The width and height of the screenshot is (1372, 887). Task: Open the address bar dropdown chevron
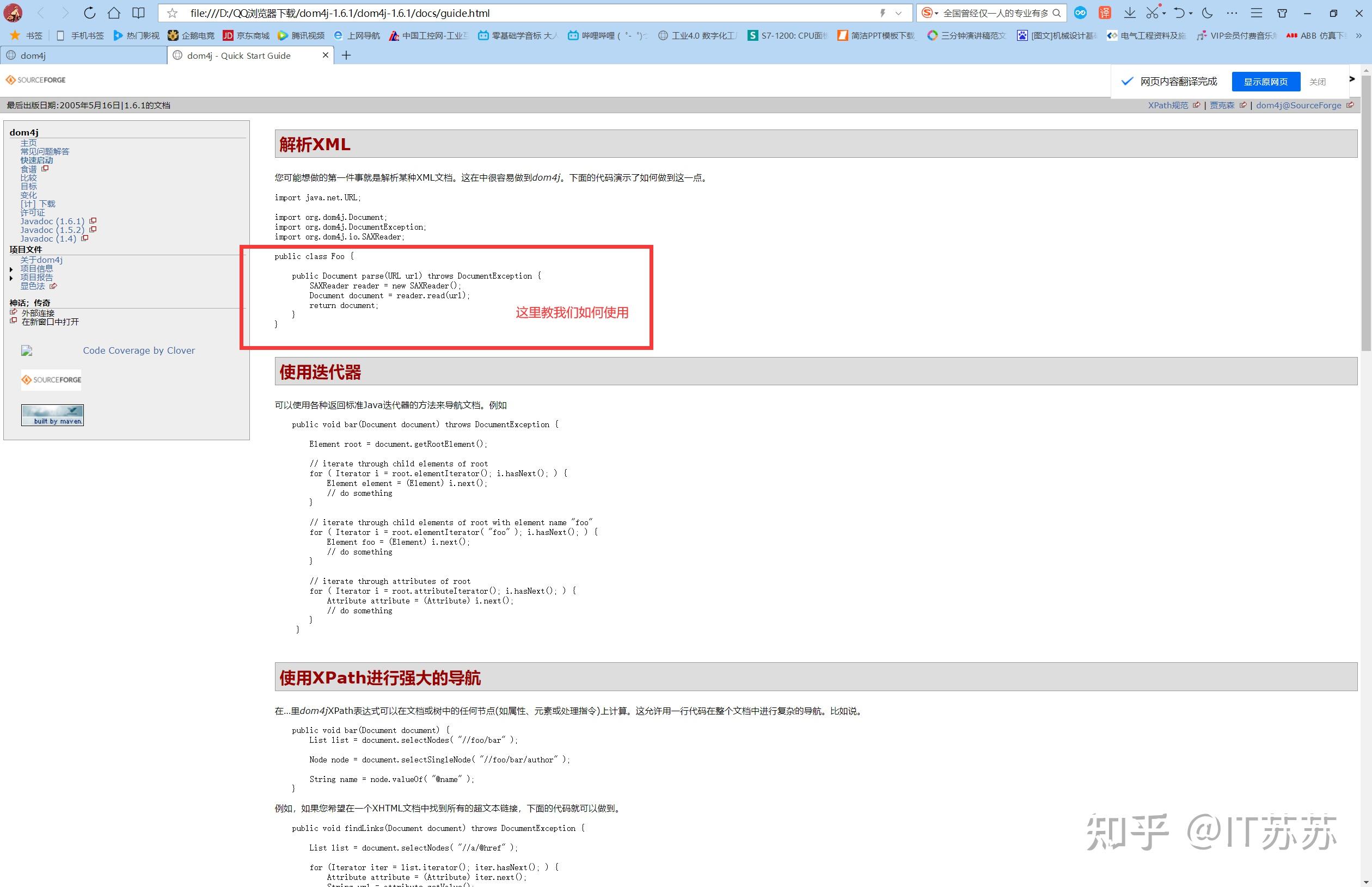coord(898,13)
